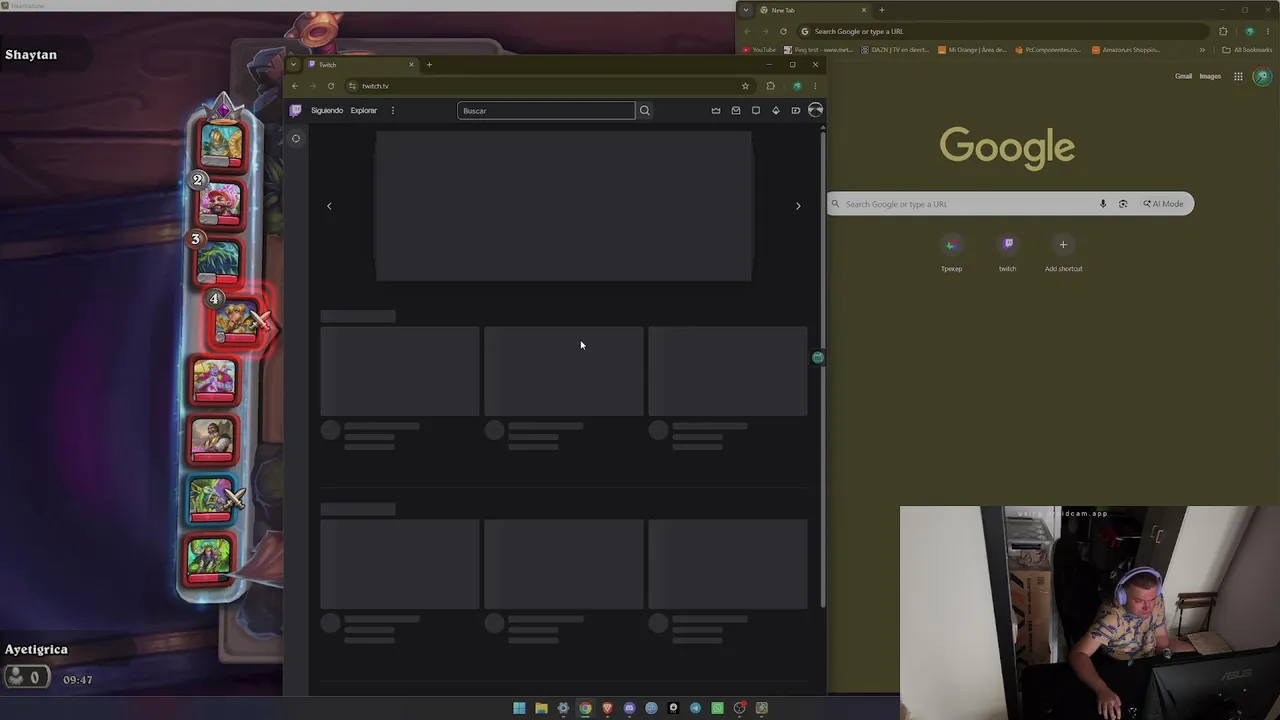Open the Twitch three-dot more menu
This screenshot has width=1280, height=720.
393,110
